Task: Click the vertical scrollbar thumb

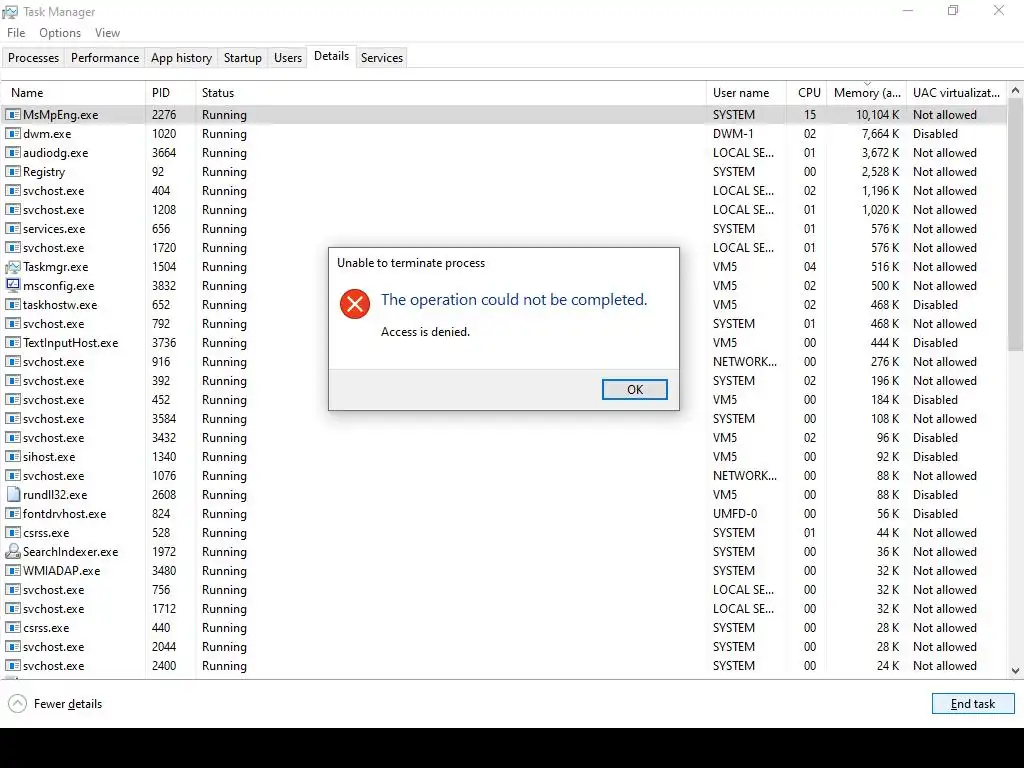Action: click(1015, 225)
